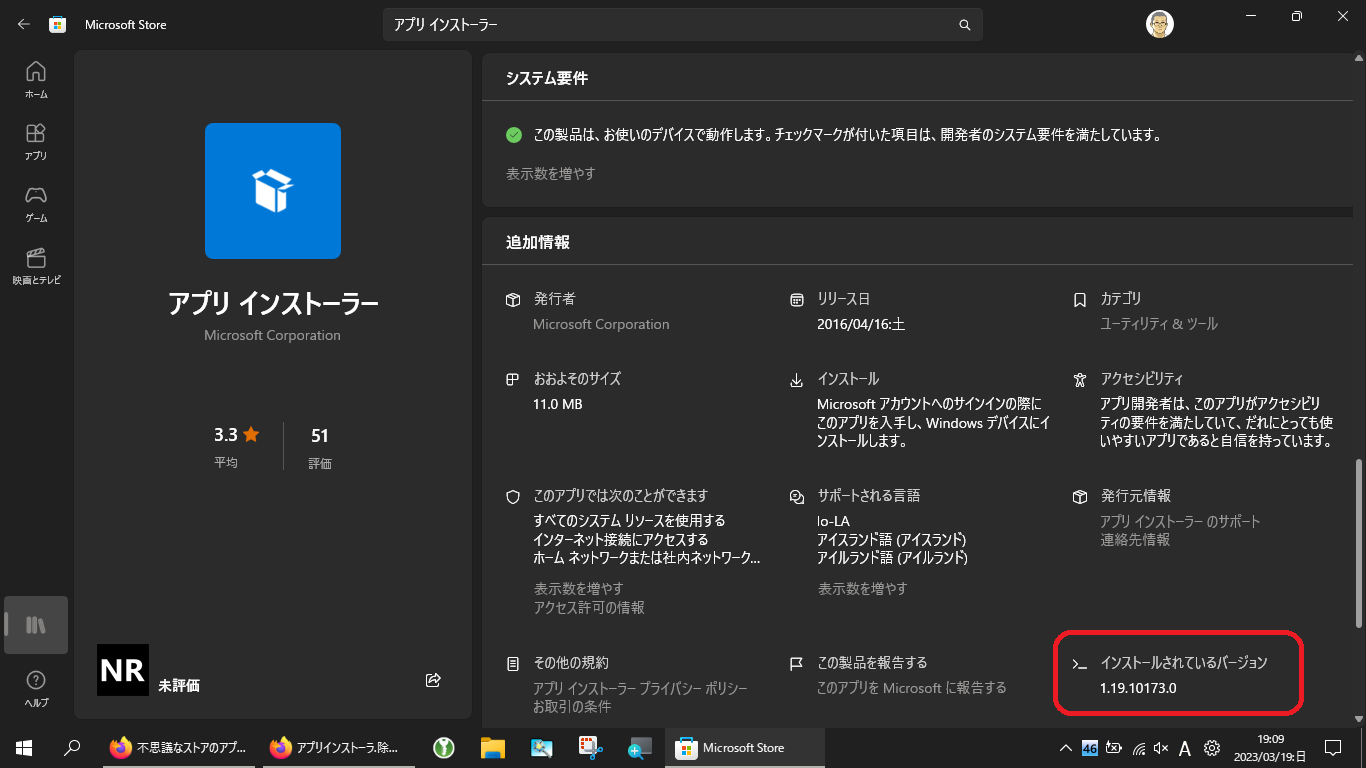
Task: Click the 11.0 MB size value
Action: (557, 404)
